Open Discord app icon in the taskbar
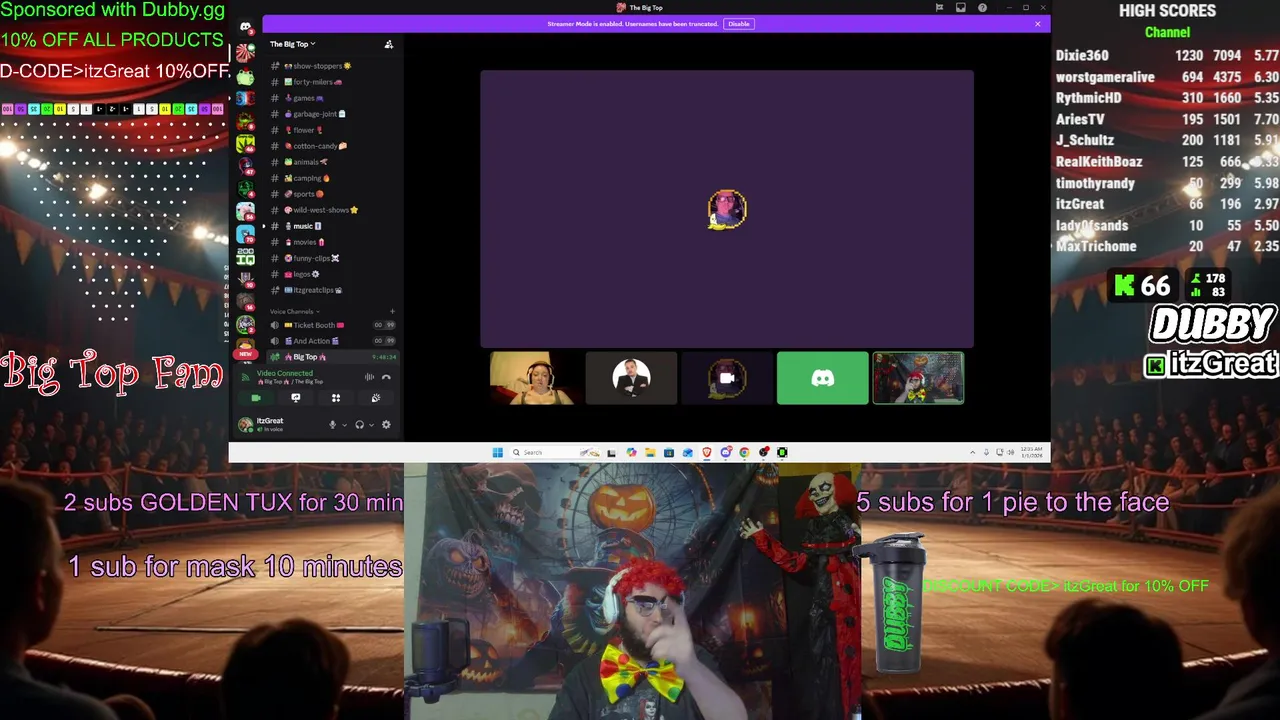Screen dimensions: 1280x720 click(726, 452)
